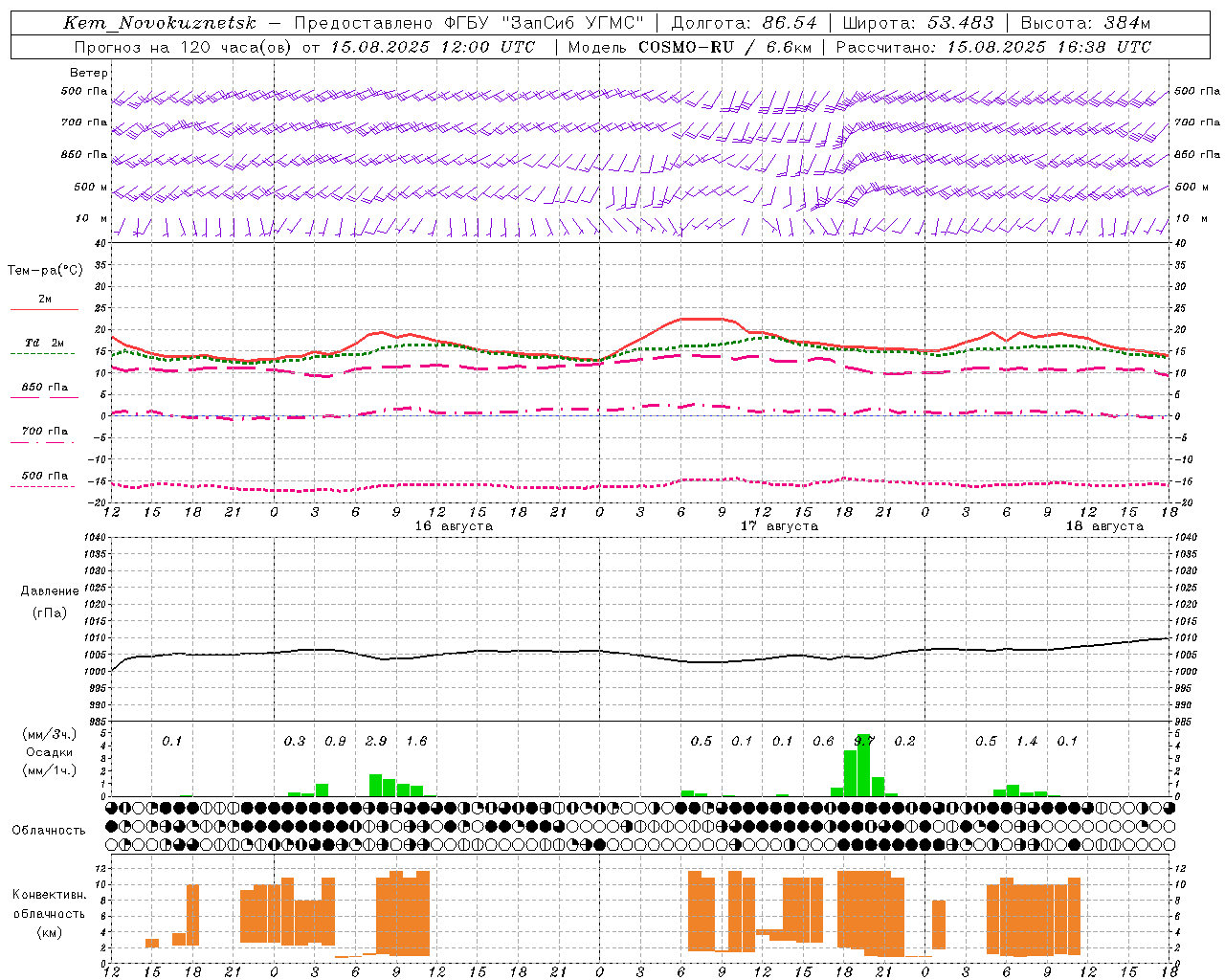This screenshot has width=1225, height=980.
Task: Select the longitude value Долгота: 86.54
Action: pyautogui.click(x=744, y=23)
